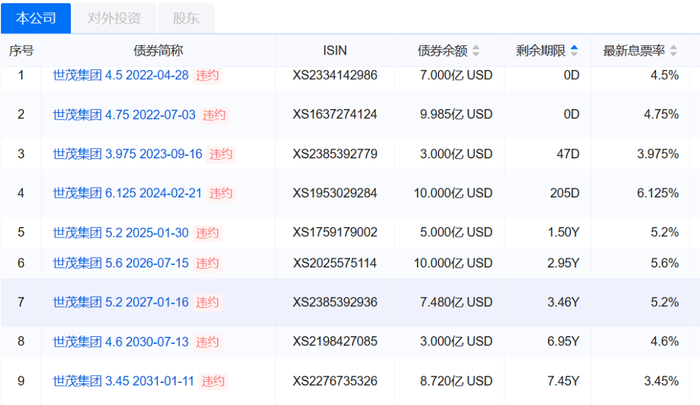Switch to the 本公司 tab
The width and height of the screenshot is (700, 405).
coord(37,17)
